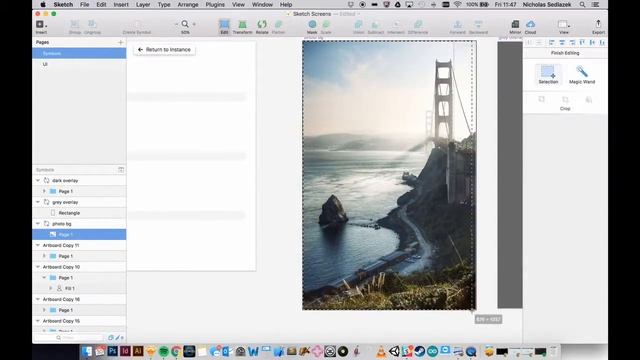Click the bridge photo on canvas
Screen dimensions: 640x360
389,176
